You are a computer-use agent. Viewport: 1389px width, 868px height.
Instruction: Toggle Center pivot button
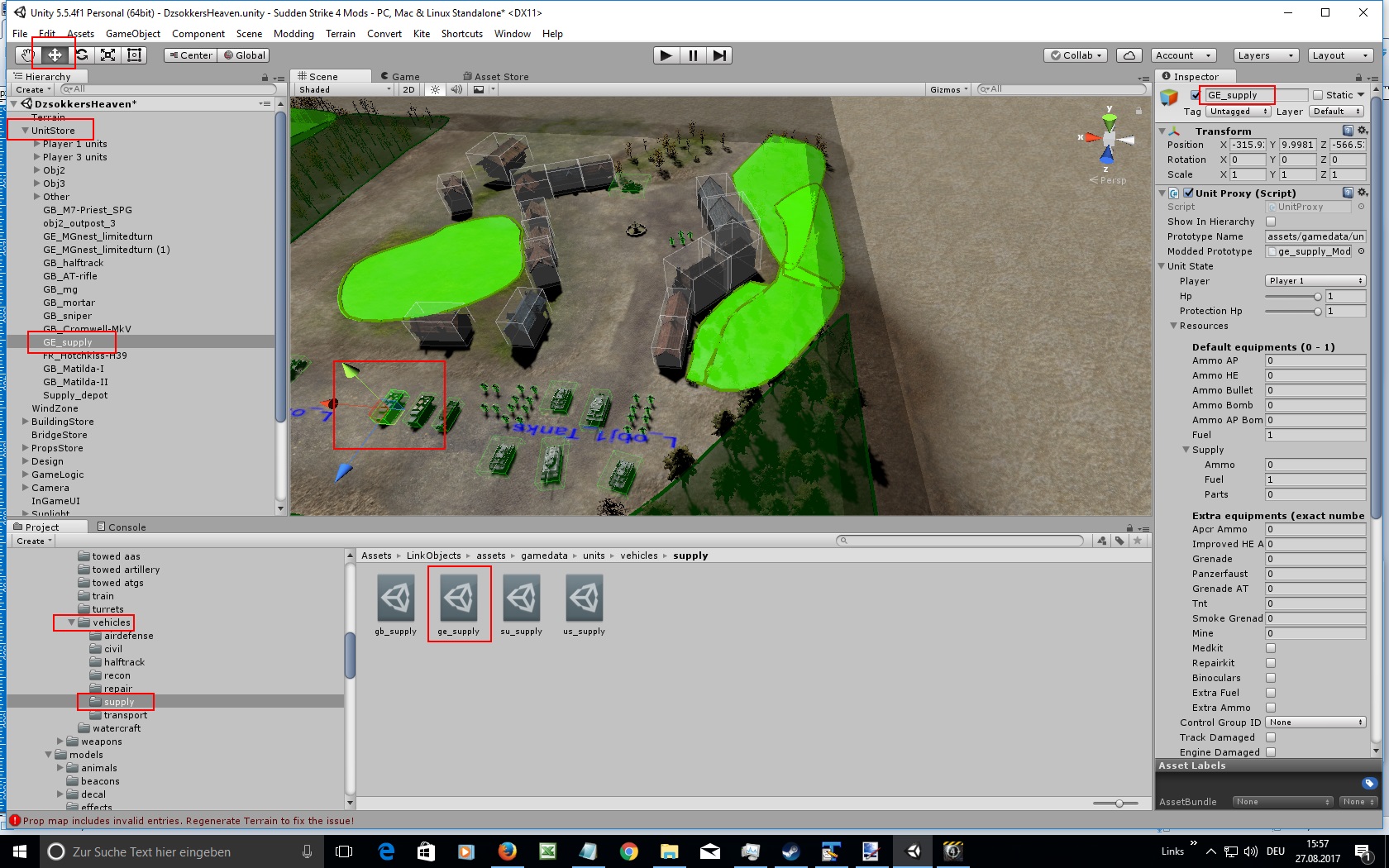[x=191, y=55]
